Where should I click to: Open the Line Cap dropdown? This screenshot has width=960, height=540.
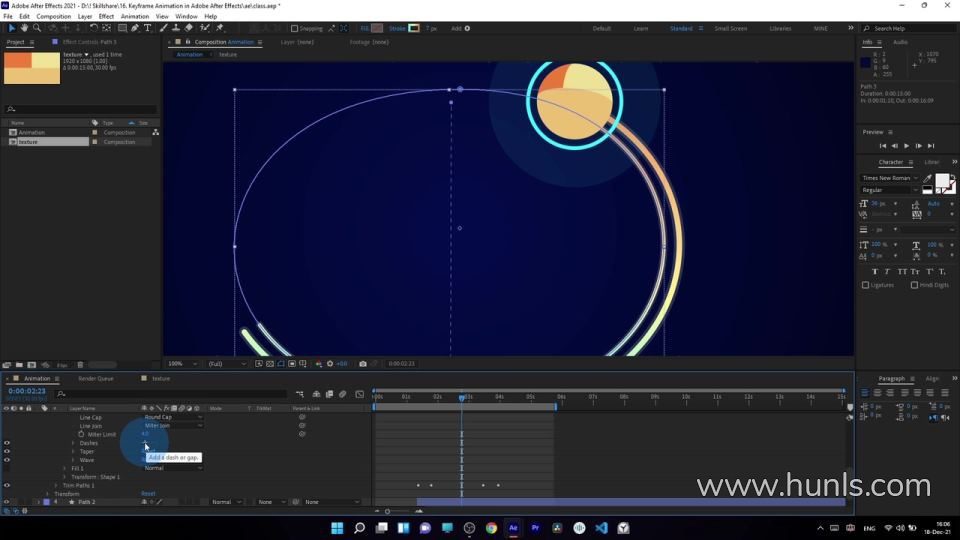pyautogui.click(x=172, y=417)
